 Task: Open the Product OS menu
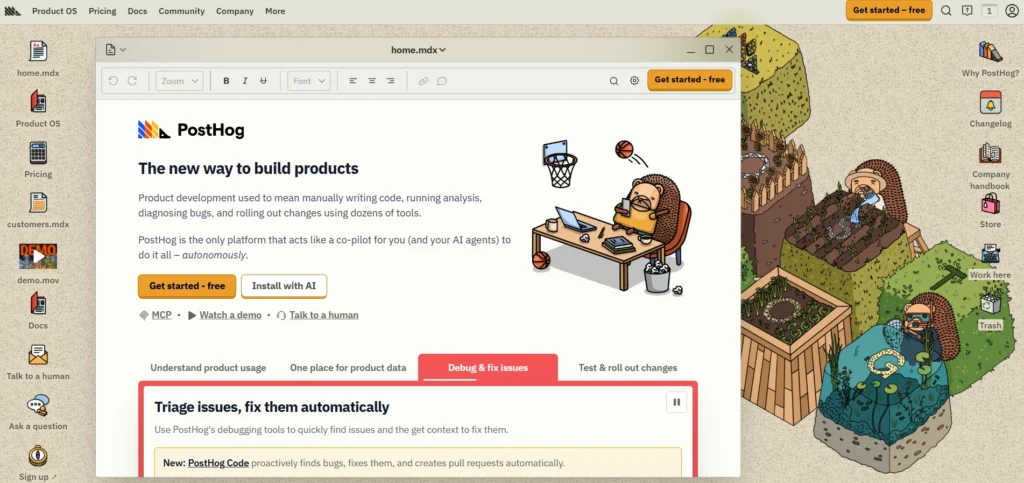point(54,11)
